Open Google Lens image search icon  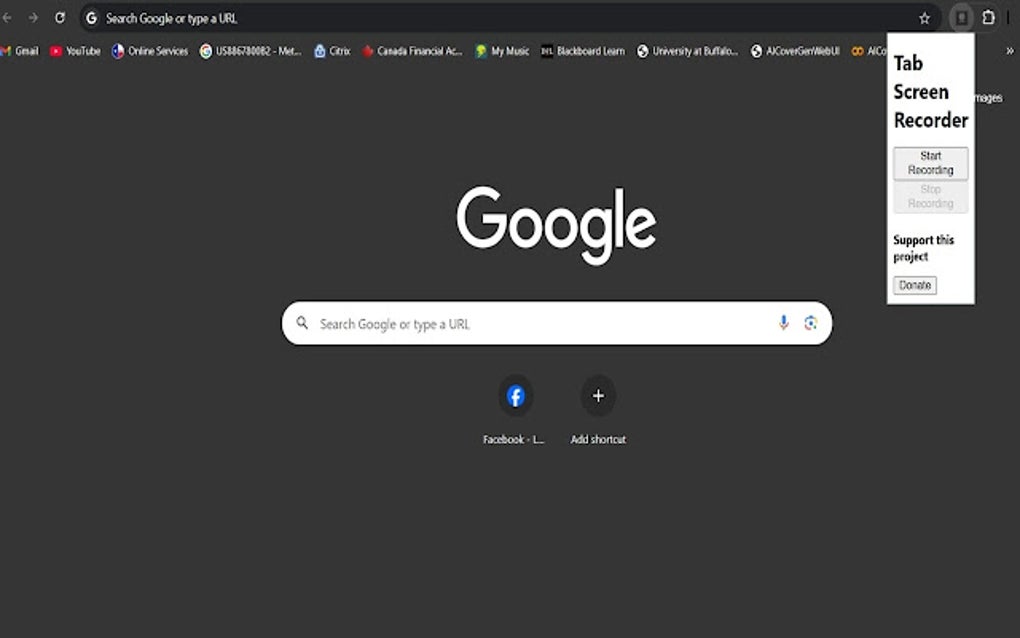pos(811,323)
